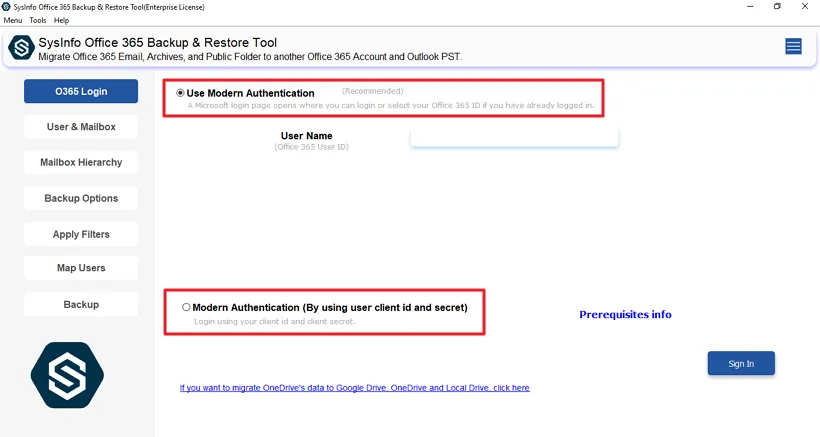
Task: Open the Tools menu
Action: 38,20
